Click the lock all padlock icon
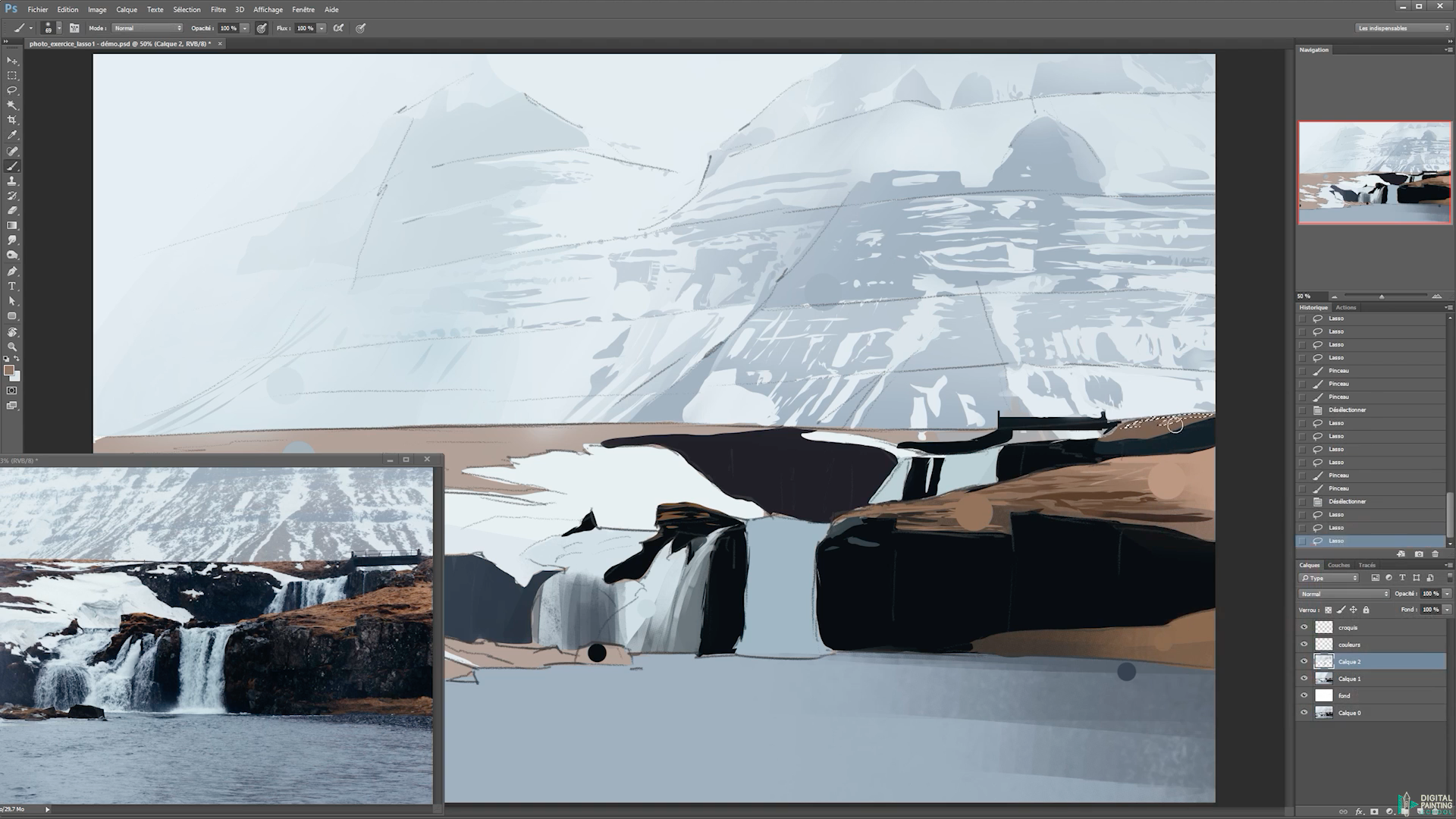Viewport: 1456px width, 819px height. 1366,610
